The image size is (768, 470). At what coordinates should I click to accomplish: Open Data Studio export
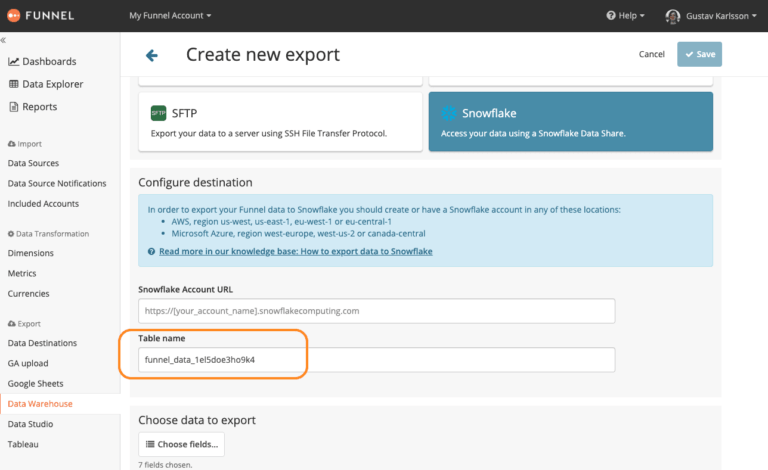(x=30, y=424)
